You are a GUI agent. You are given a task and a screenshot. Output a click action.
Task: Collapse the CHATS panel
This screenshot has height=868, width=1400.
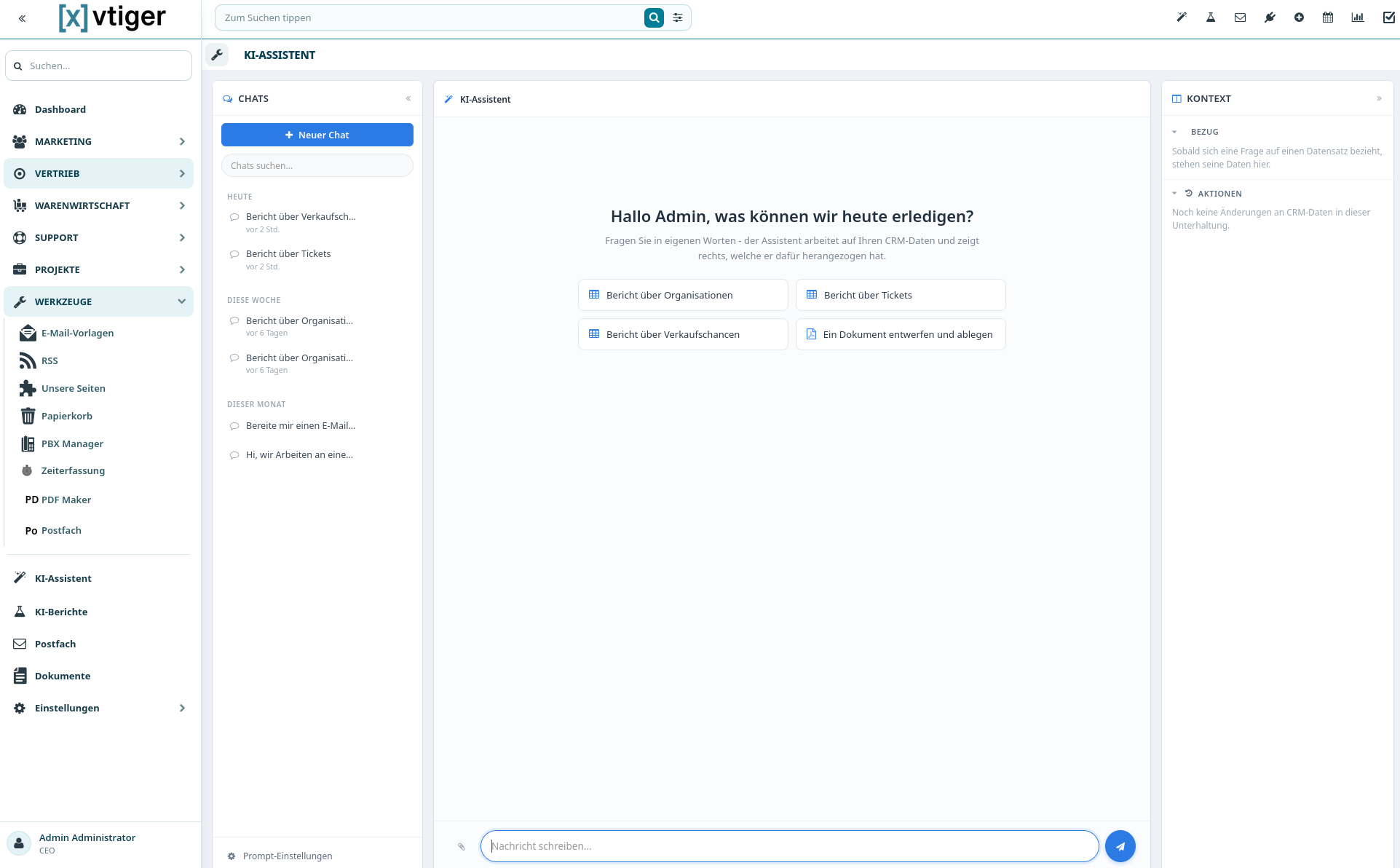408,98
